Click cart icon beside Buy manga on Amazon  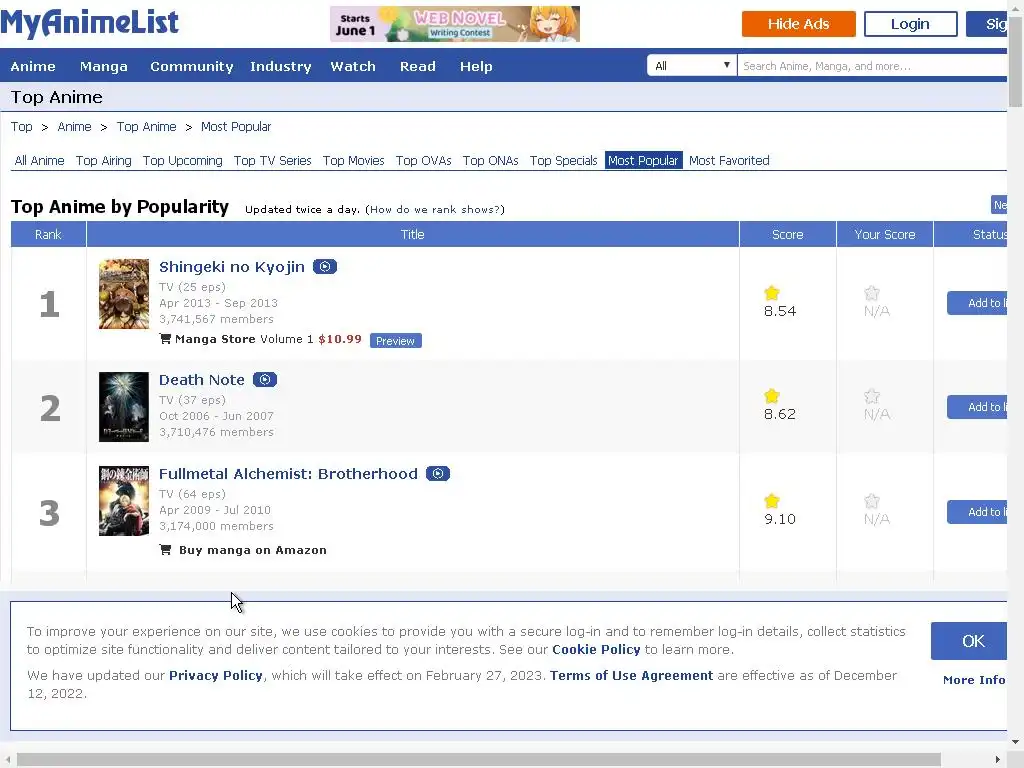click(x=165, y=550)
